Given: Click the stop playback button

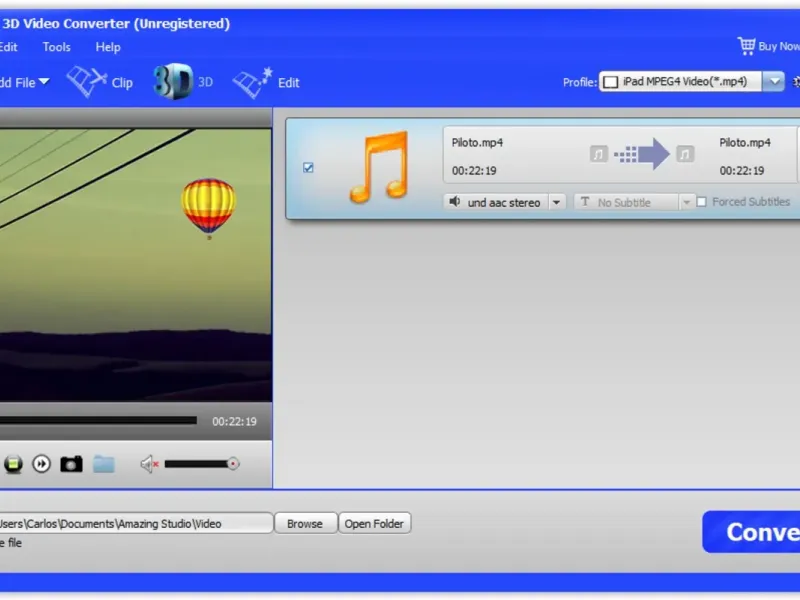Looking at the screenshot, I should click(x=13, y=464).
